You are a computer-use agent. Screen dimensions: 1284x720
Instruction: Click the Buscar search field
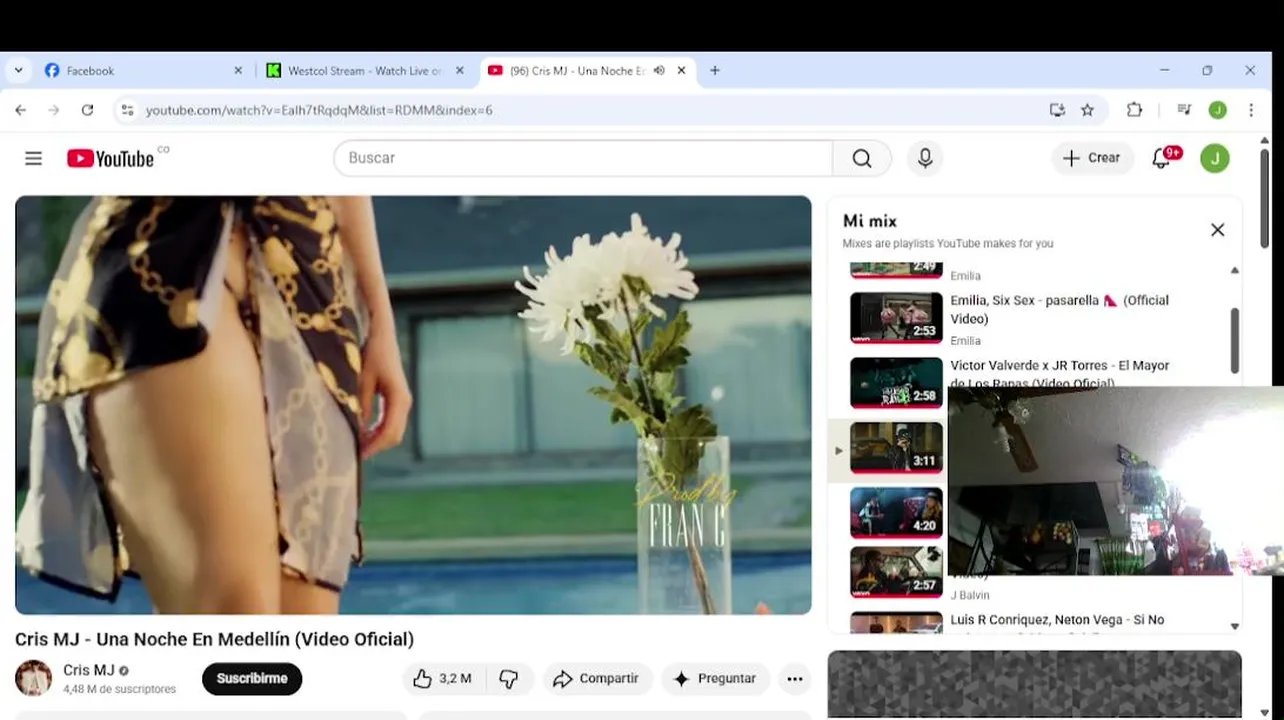[x=583, y=158]
